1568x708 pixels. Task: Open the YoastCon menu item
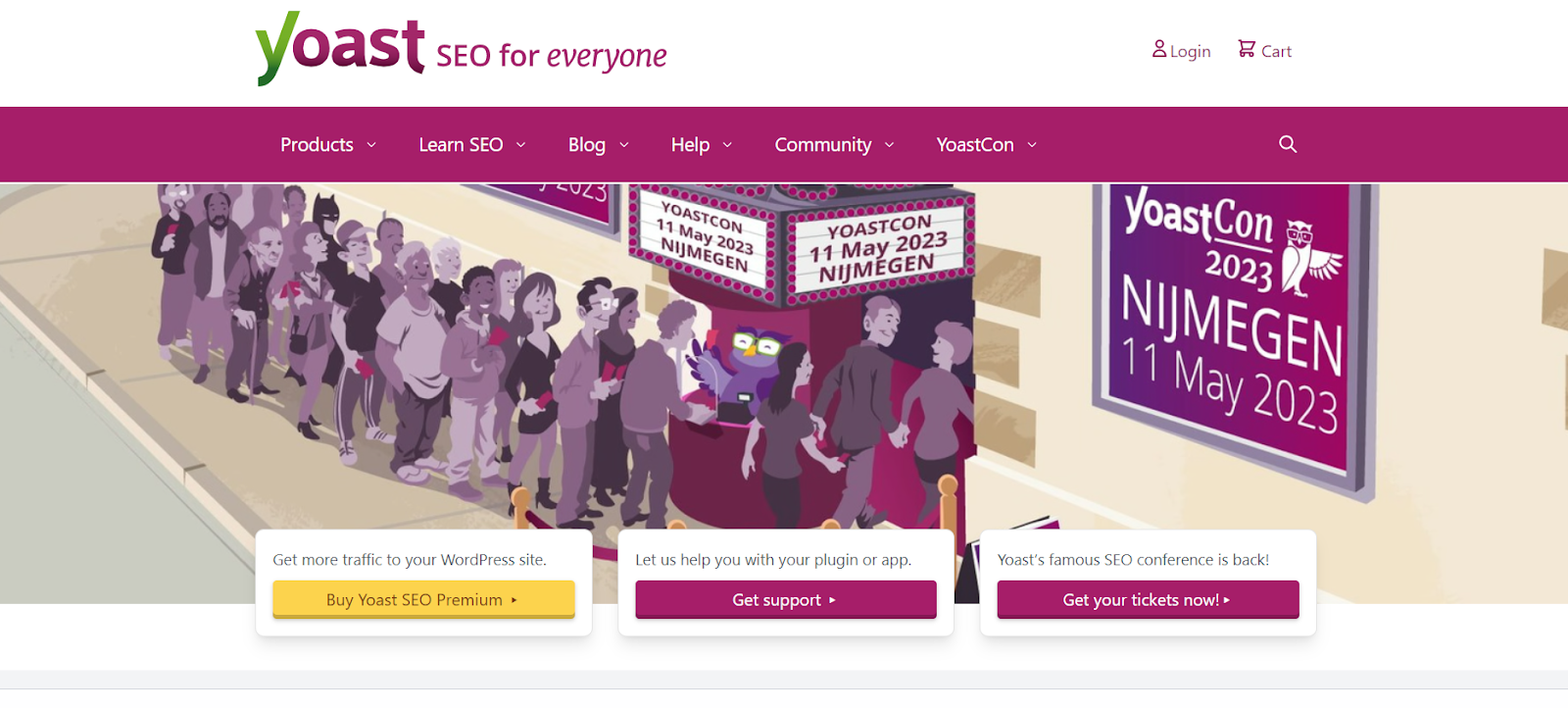click(x=975, y=145)
